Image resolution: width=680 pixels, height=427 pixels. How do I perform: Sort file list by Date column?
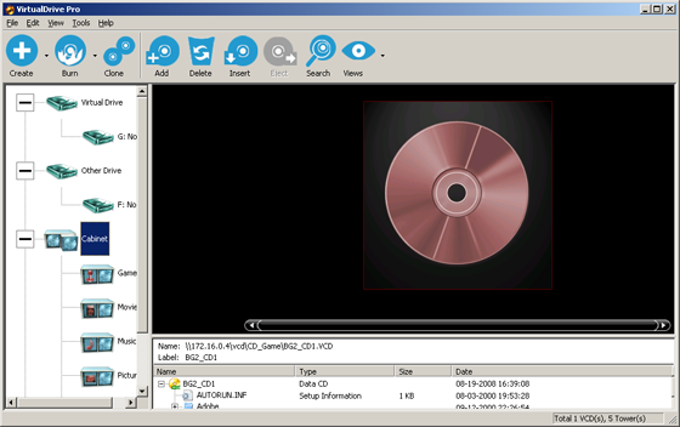click(562, 372)
